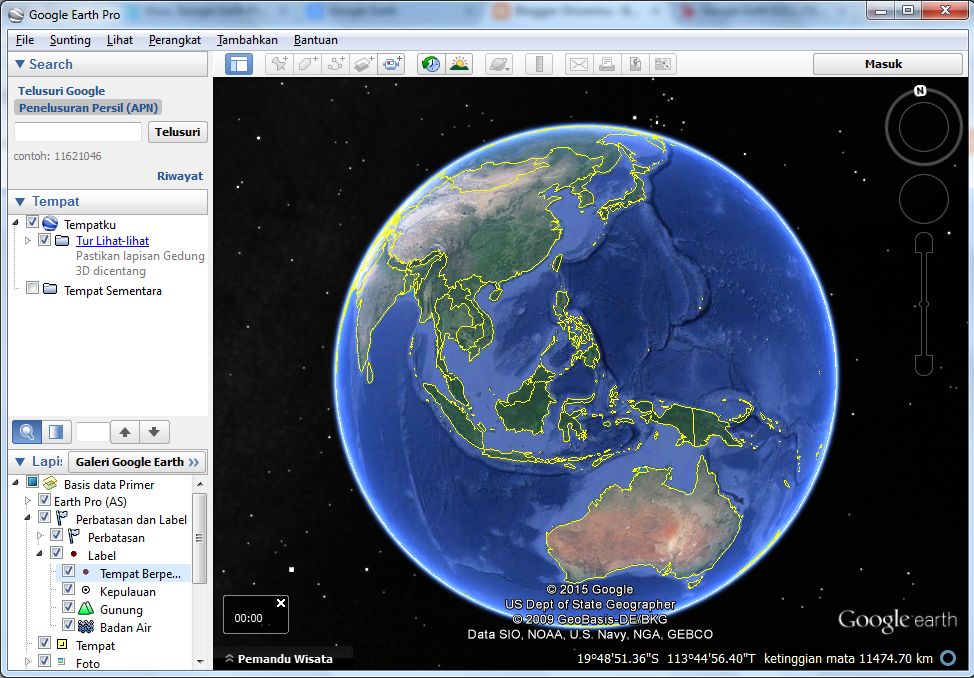
Task: Click the Badan Air water icon
Action: [x=86, y=627]
